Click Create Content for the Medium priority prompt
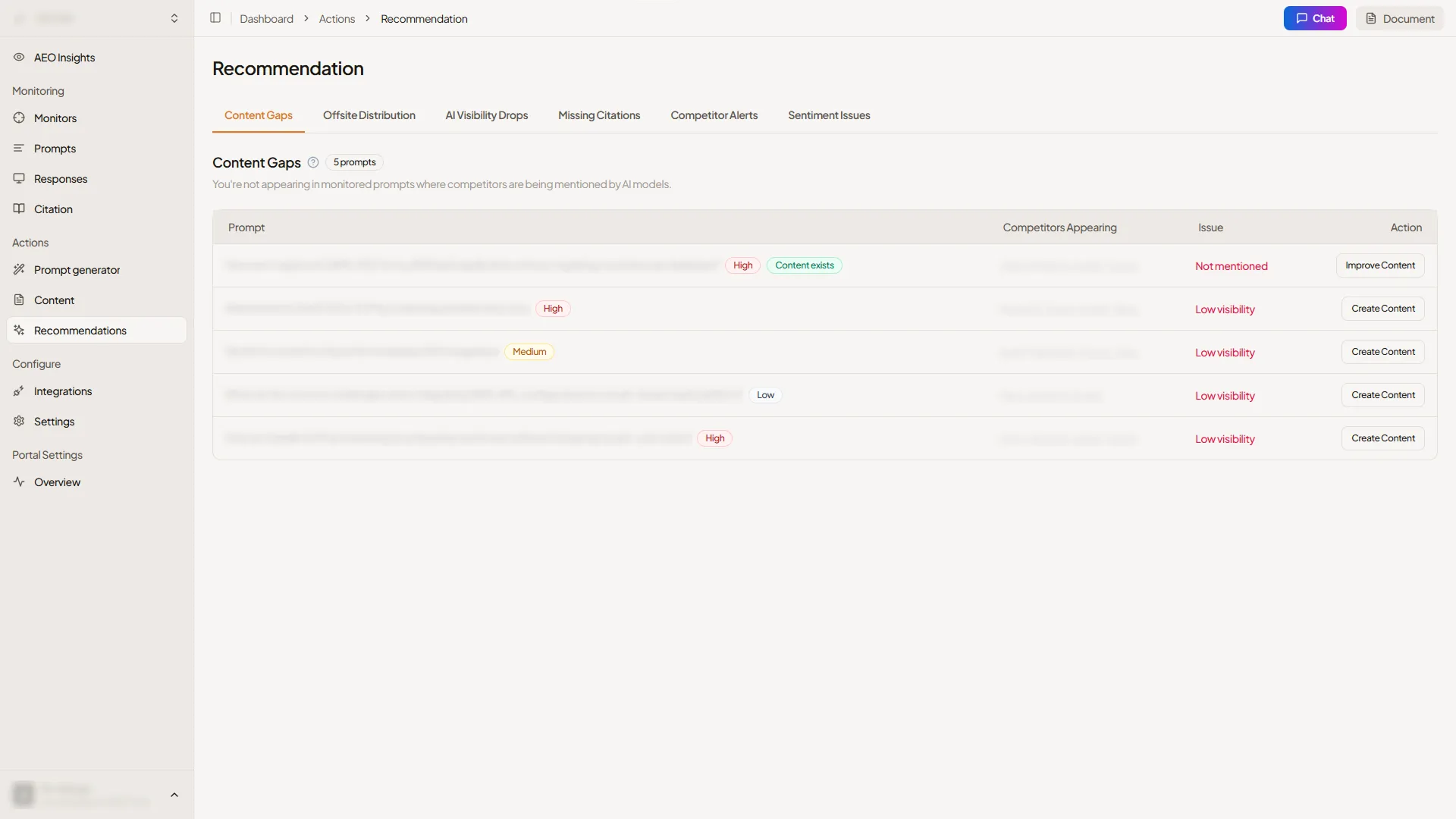 pos(1383,352)
